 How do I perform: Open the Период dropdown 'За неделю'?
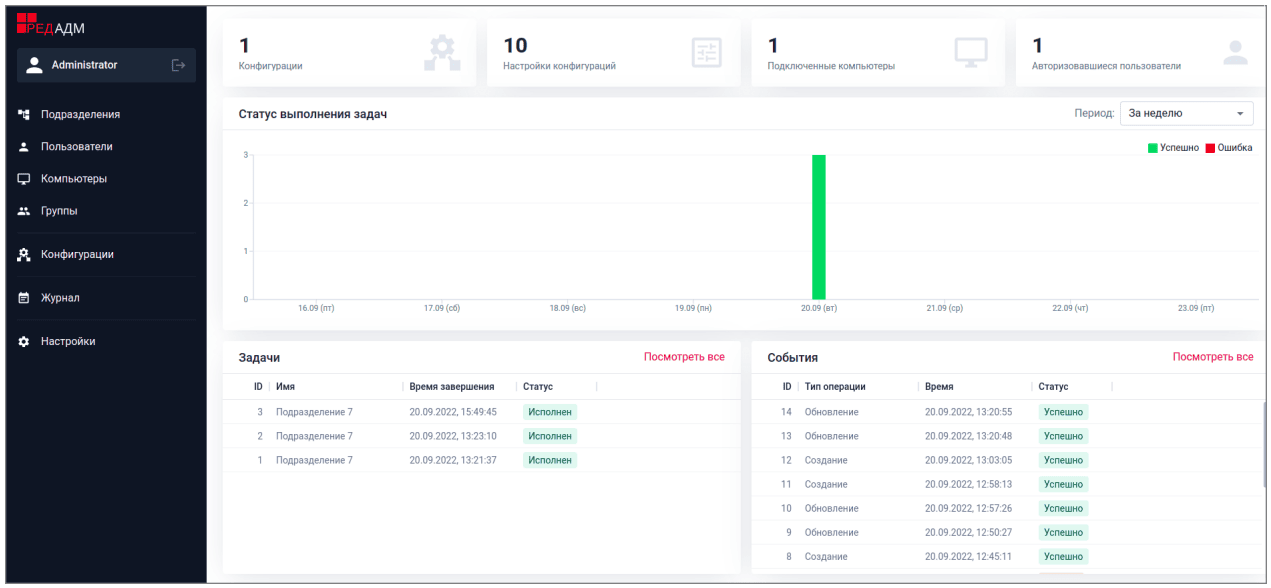1183,114
